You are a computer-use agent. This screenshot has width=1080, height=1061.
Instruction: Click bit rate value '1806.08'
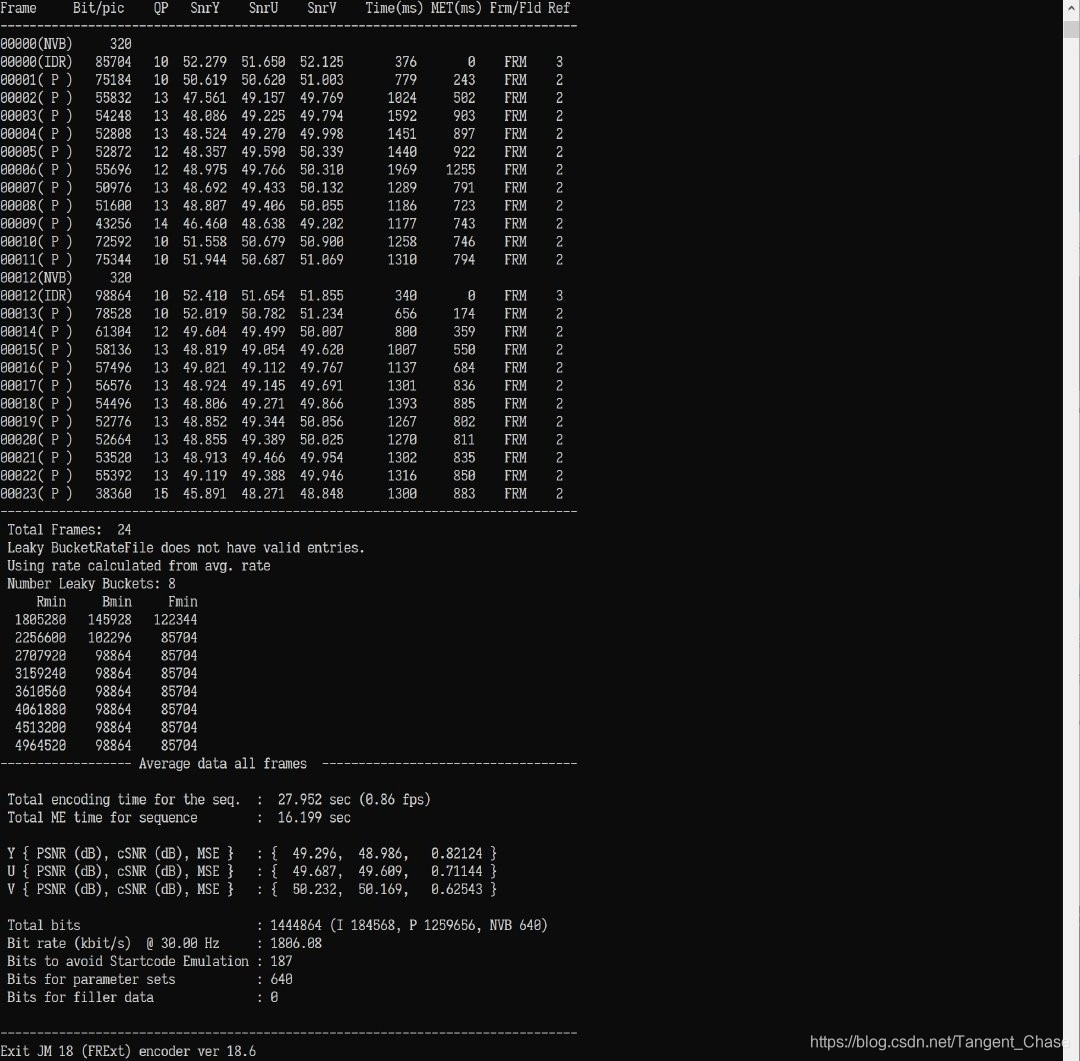pos(295,943)
